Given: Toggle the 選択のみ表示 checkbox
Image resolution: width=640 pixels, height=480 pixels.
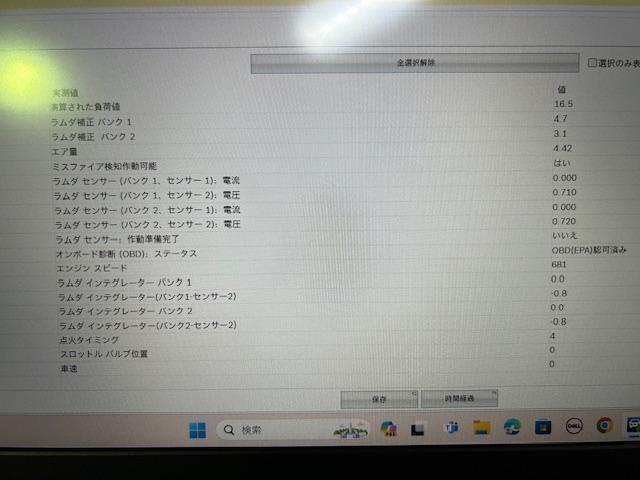Looking at the screenshot, I should click(x=592, y=62).
